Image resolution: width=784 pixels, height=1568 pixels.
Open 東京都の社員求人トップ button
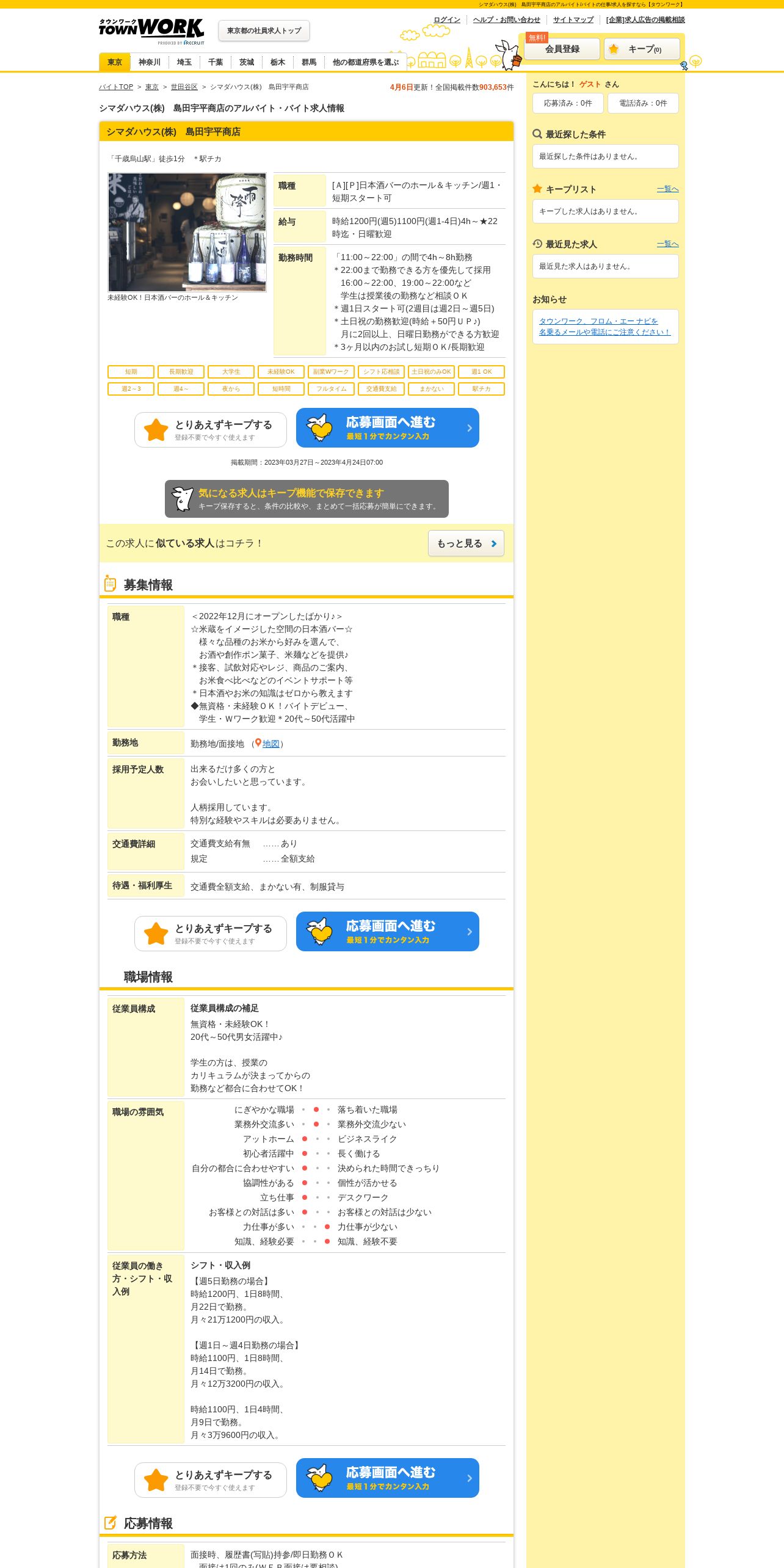[264, 31]
